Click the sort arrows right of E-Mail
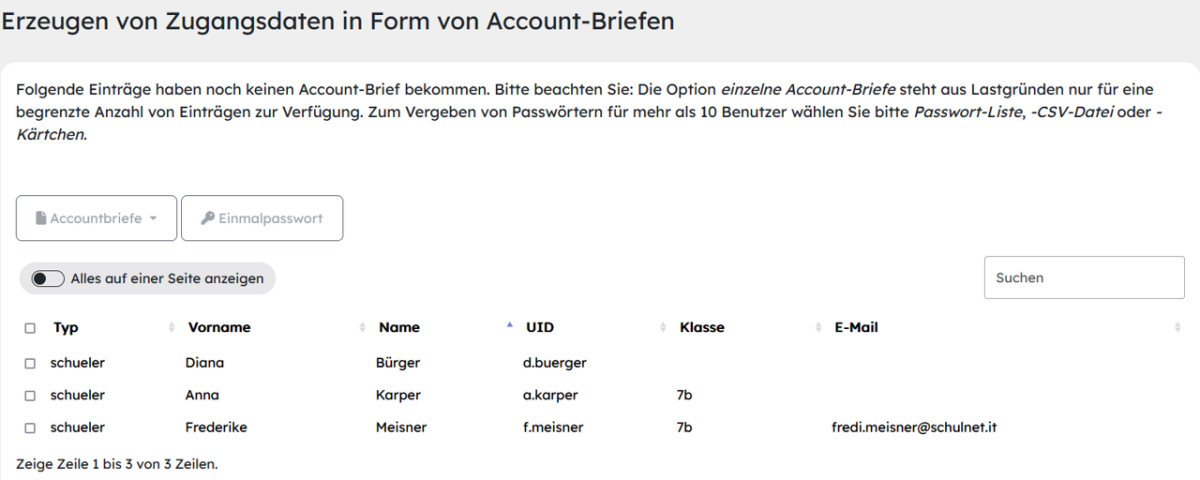 1177,327
